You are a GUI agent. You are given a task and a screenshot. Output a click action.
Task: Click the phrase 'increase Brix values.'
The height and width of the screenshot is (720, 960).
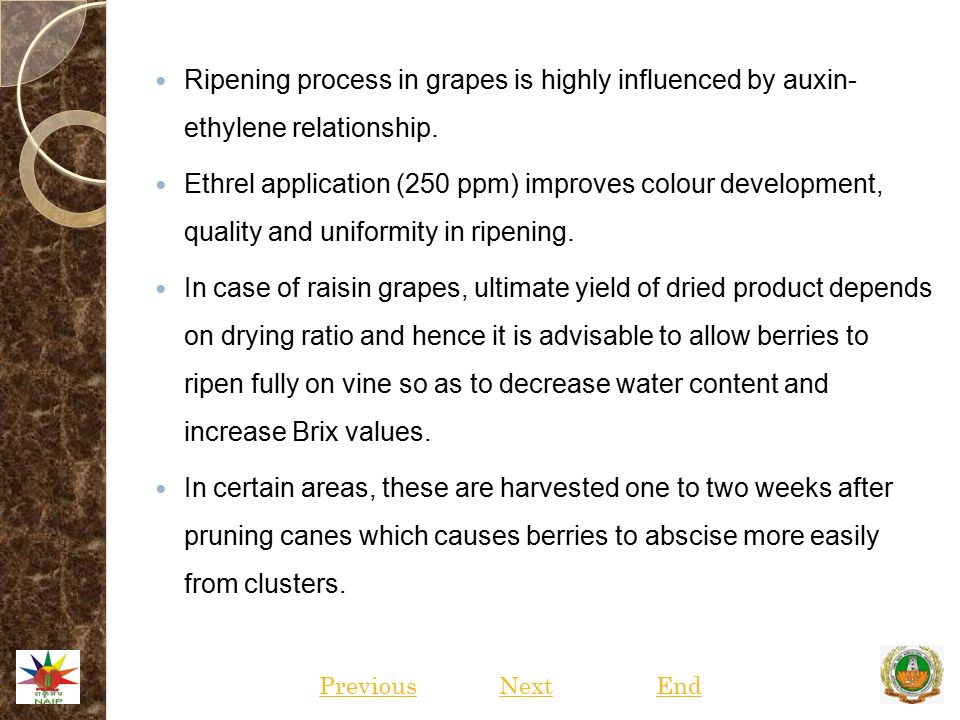(x=307, y=432)
